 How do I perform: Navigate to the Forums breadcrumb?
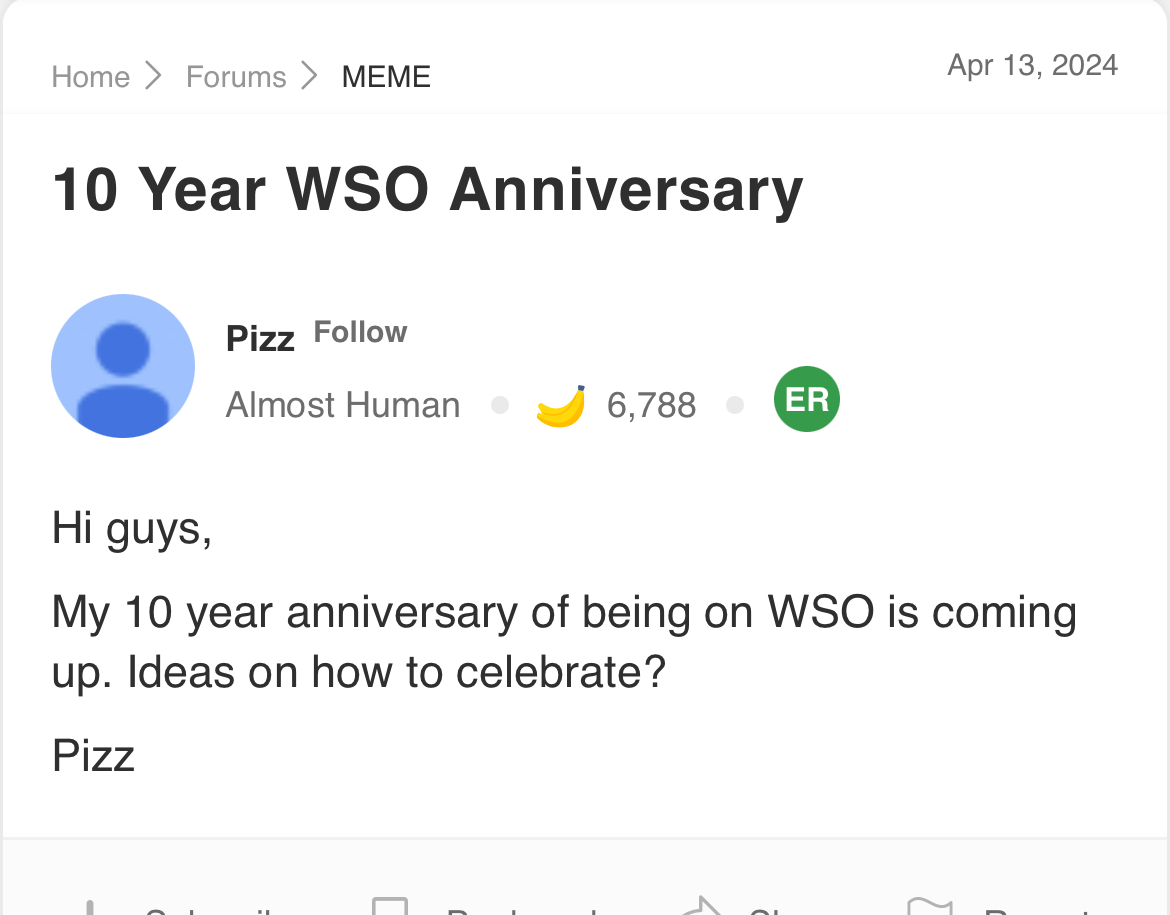236,77
